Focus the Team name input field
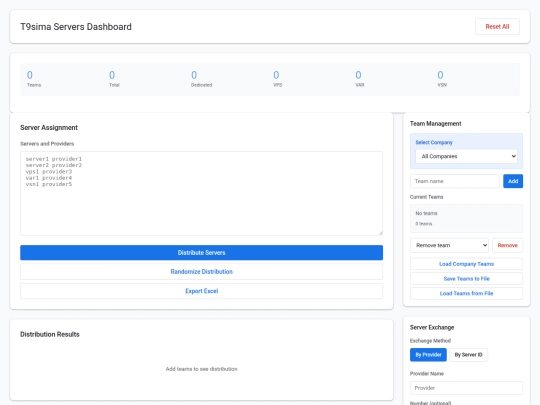The width and height of the screenshot is (540, 405). coord(455,181)
